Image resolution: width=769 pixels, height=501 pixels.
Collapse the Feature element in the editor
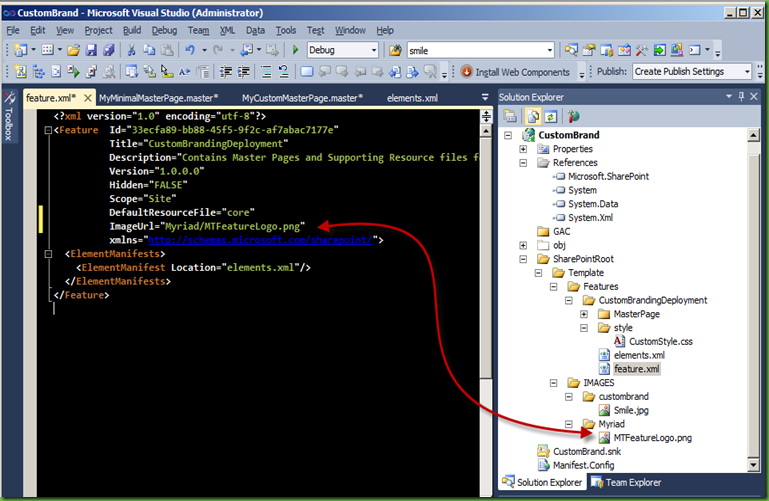coord(48,130)
